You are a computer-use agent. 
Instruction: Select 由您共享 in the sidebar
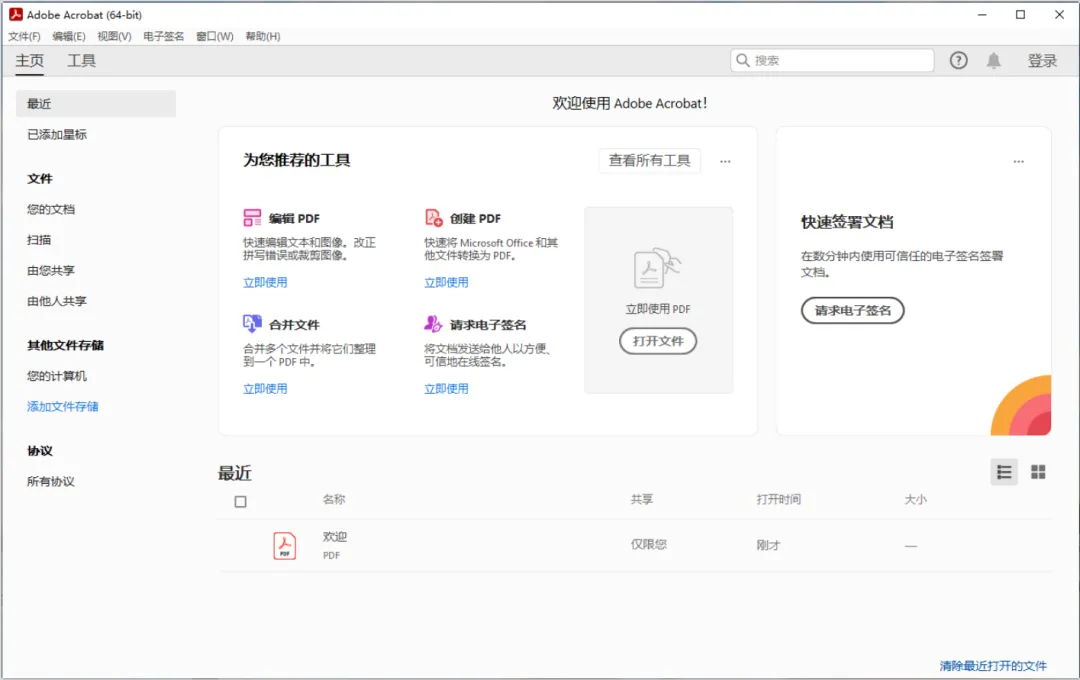click(51, 271)
